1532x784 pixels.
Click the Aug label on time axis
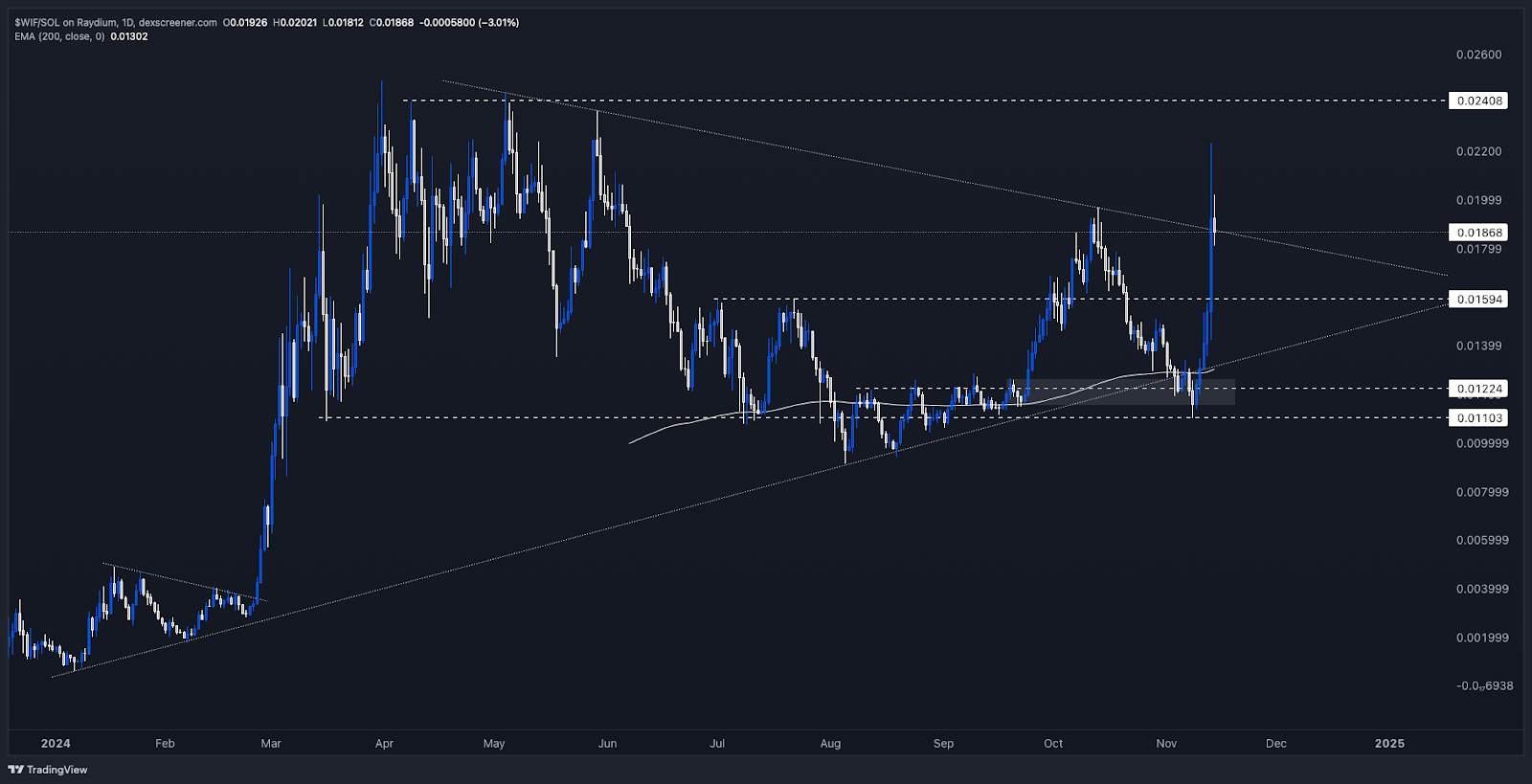[830, 744]
